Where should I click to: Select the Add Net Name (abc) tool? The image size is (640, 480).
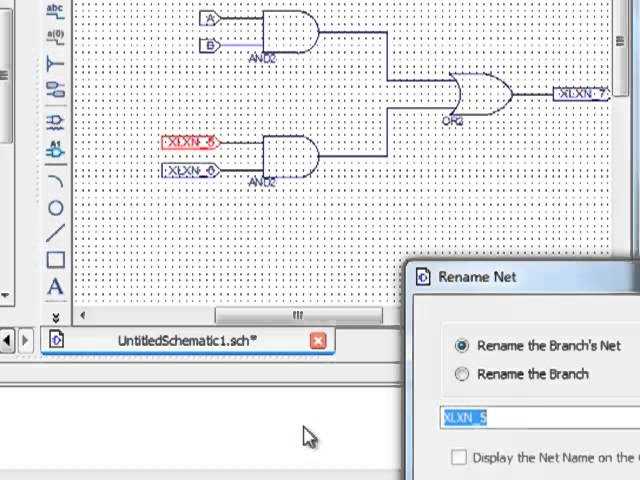(56, 11)
